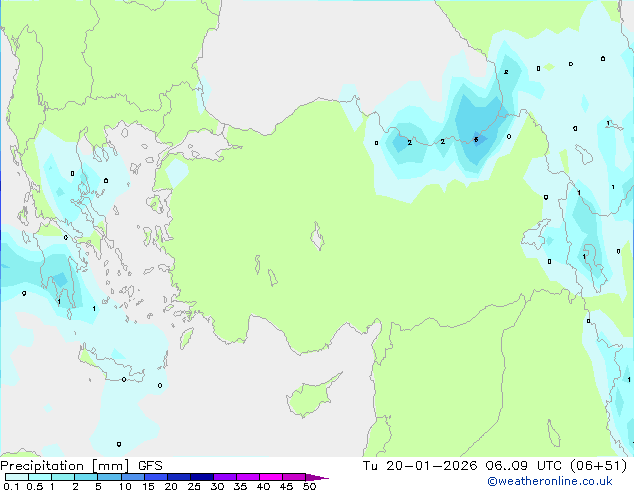Select the '10' legend scale label

[x=125, y=486]
